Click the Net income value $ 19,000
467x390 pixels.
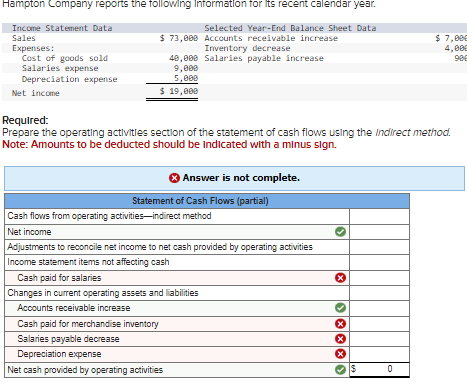click(179, 91)
